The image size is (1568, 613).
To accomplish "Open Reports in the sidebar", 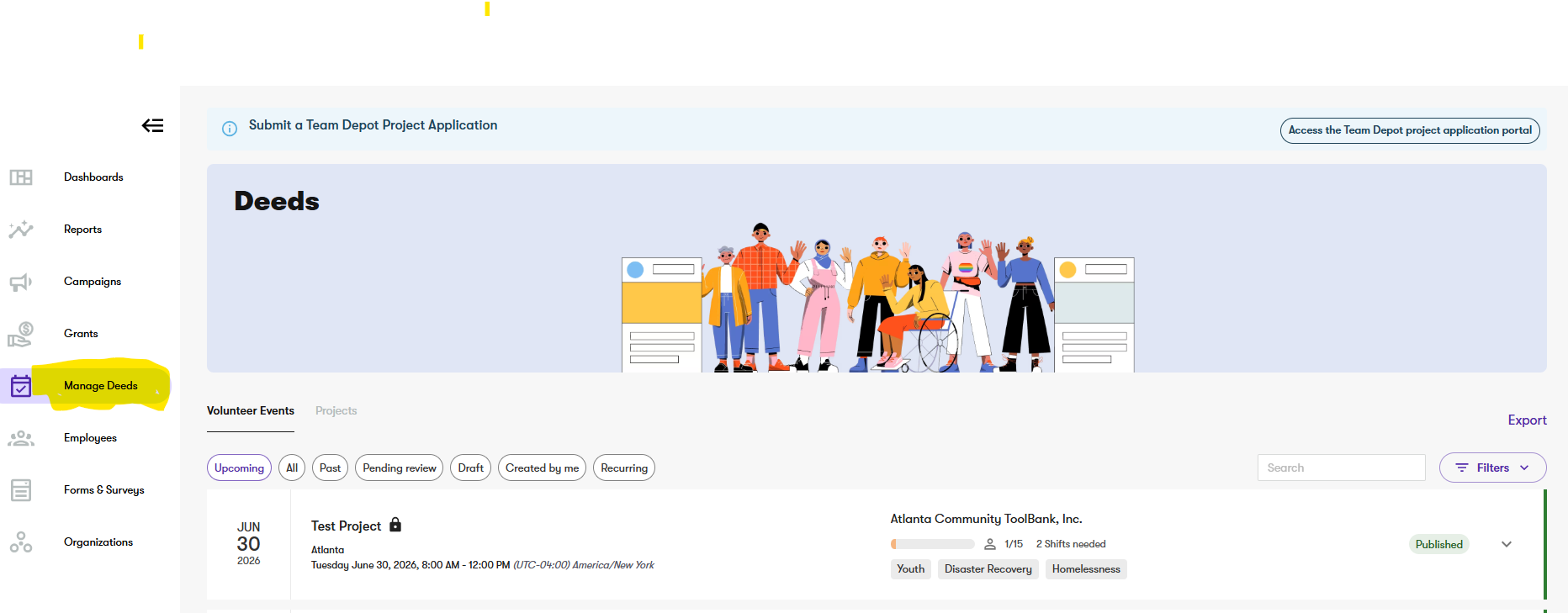I will 82,230.
